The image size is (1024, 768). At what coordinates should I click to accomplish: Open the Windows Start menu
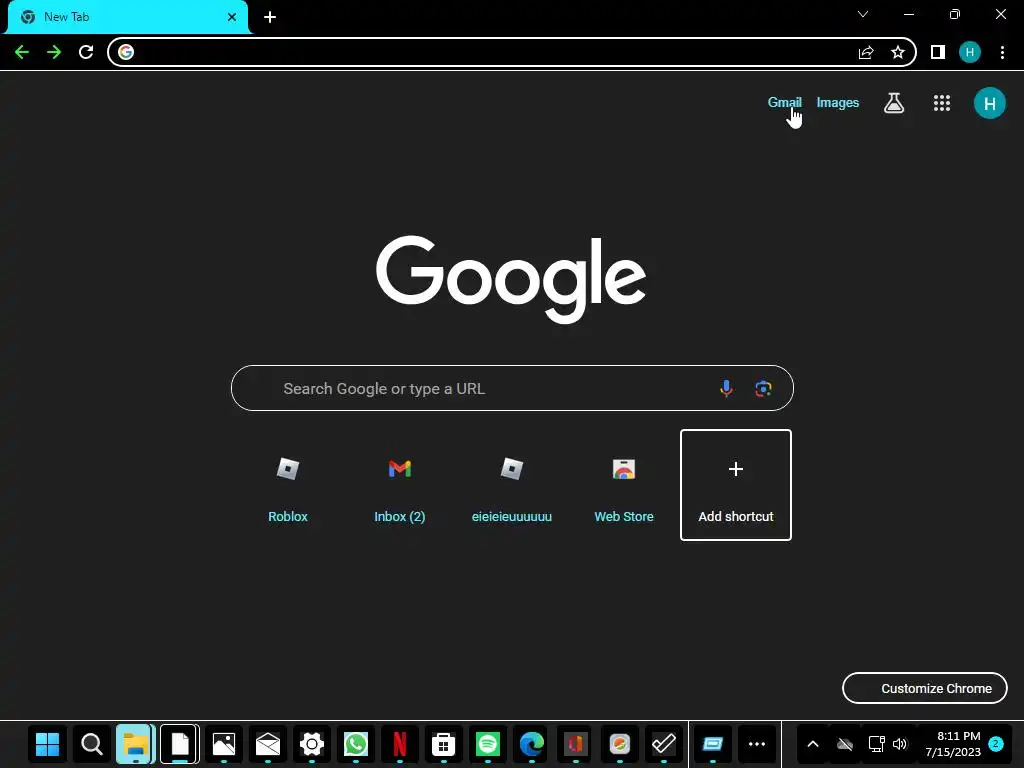(48, 744)
